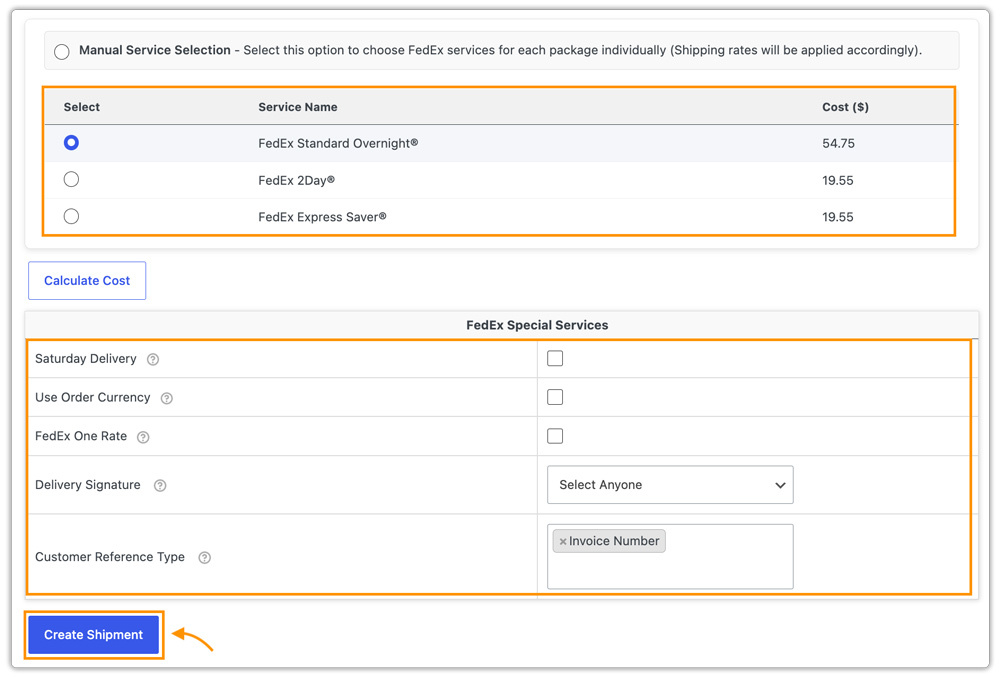Viewport: 1000px width, 678px height.
Task: Open the Delivery Signature dropdown
Action: click(670, 485)
